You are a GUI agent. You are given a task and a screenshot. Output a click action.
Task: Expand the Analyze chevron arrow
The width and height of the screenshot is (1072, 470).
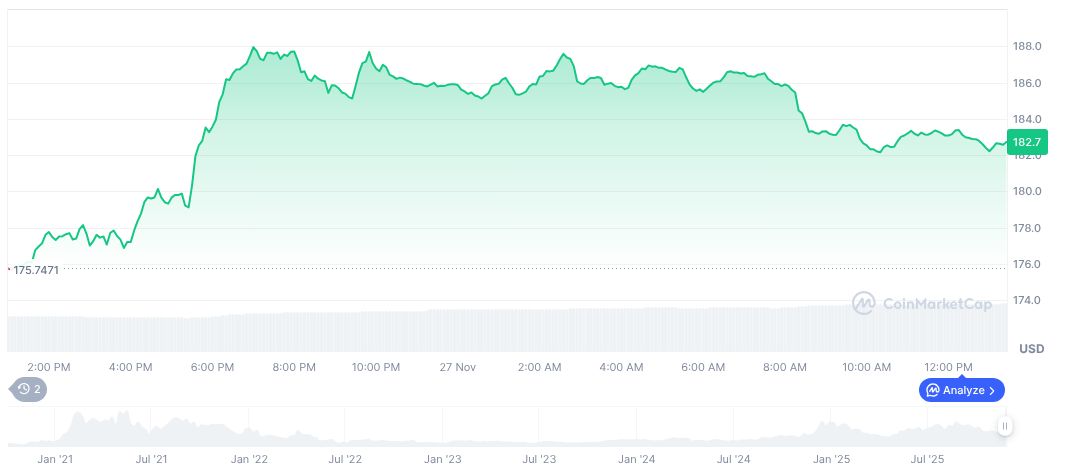(992, 390)
